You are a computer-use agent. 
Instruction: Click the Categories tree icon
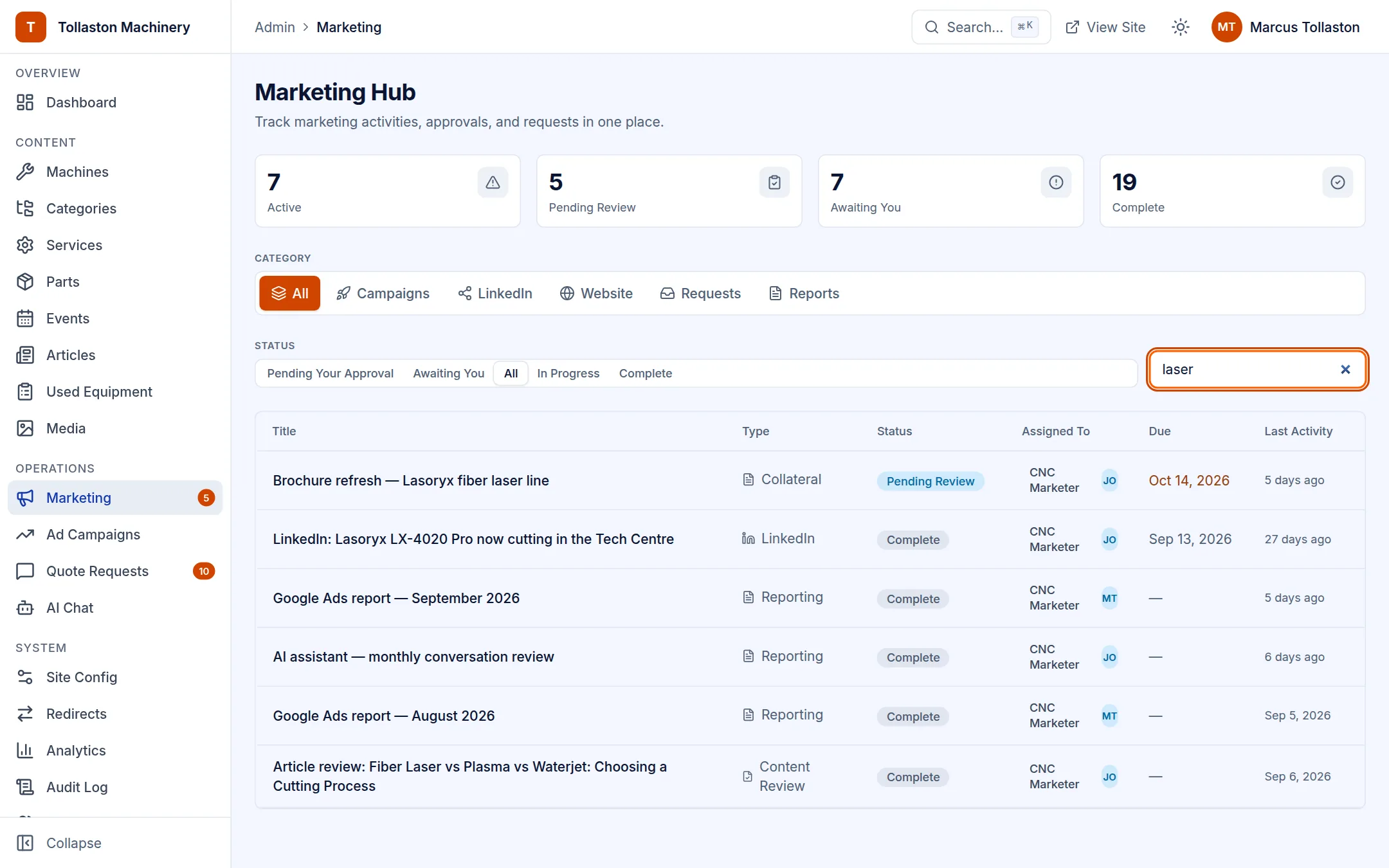click(x=25, y=208)
